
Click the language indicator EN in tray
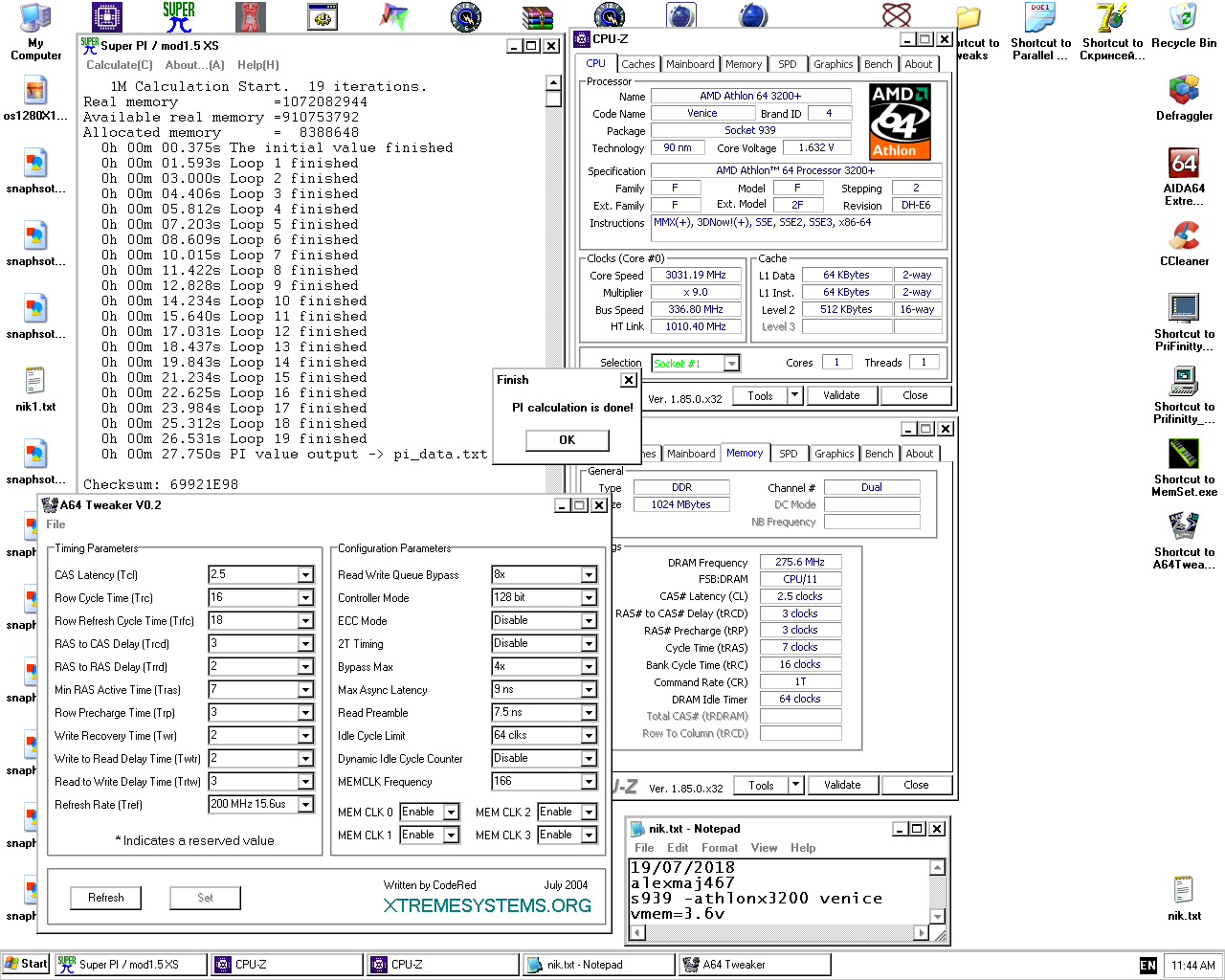pyautogui.click(x=1148, y=966)
